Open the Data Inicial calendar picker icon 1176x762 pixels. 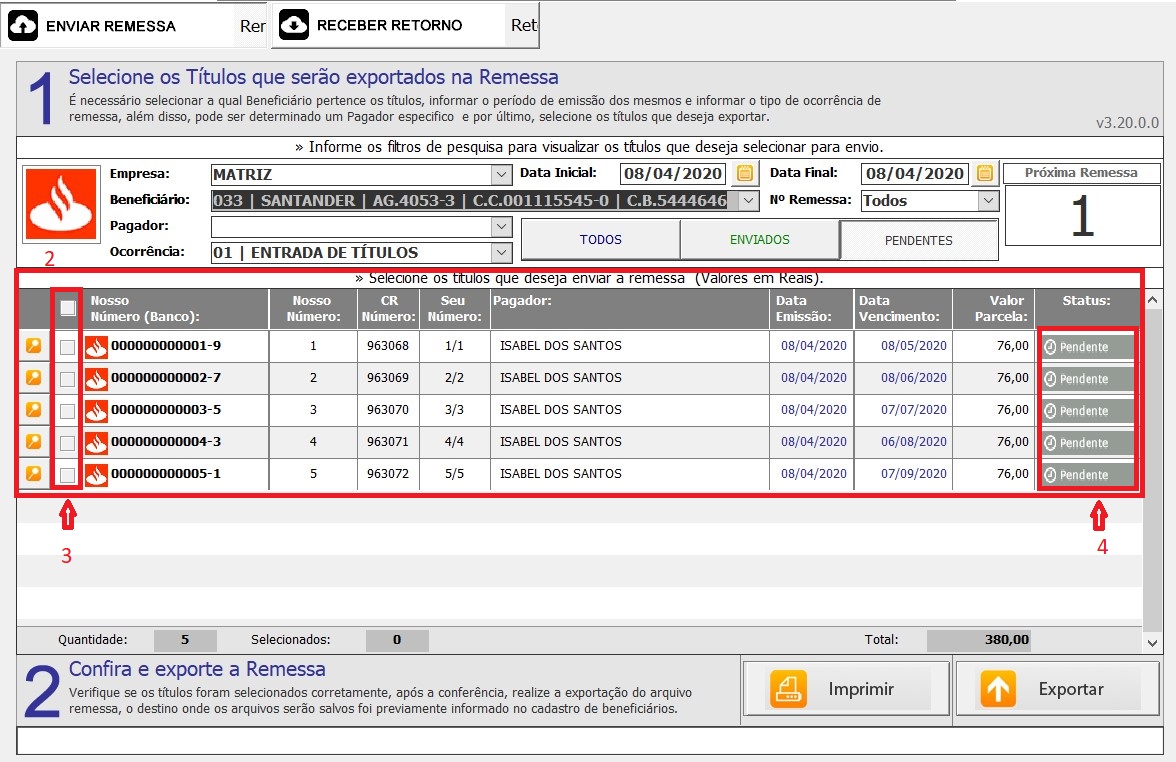click(744, 173)
